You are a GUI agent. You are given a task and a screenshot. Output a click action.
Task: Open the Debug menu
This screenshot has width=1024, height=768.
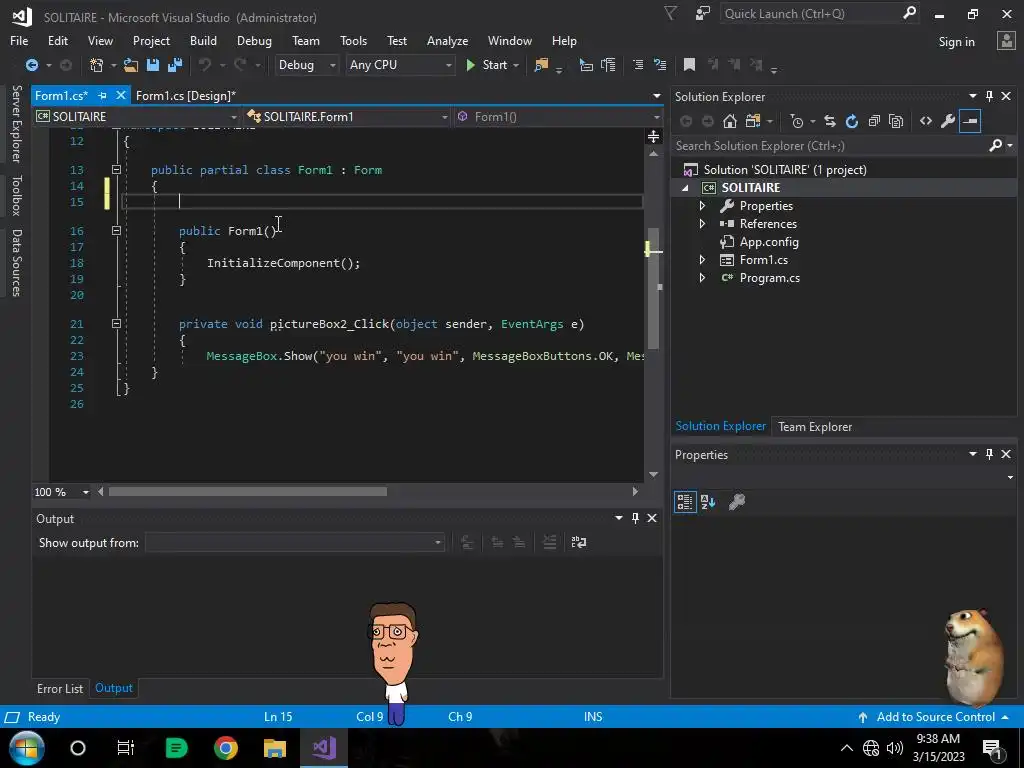coord(254,40)
